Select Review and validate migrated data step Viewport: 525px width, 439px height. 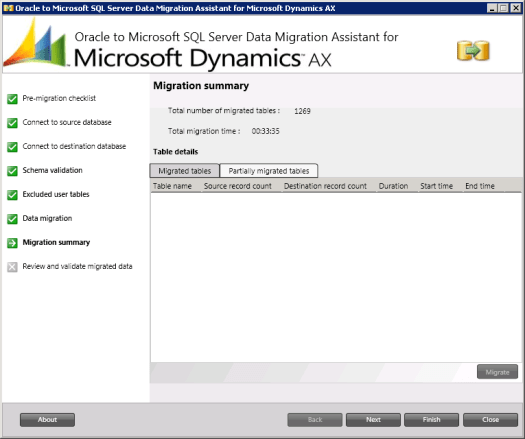77,266
